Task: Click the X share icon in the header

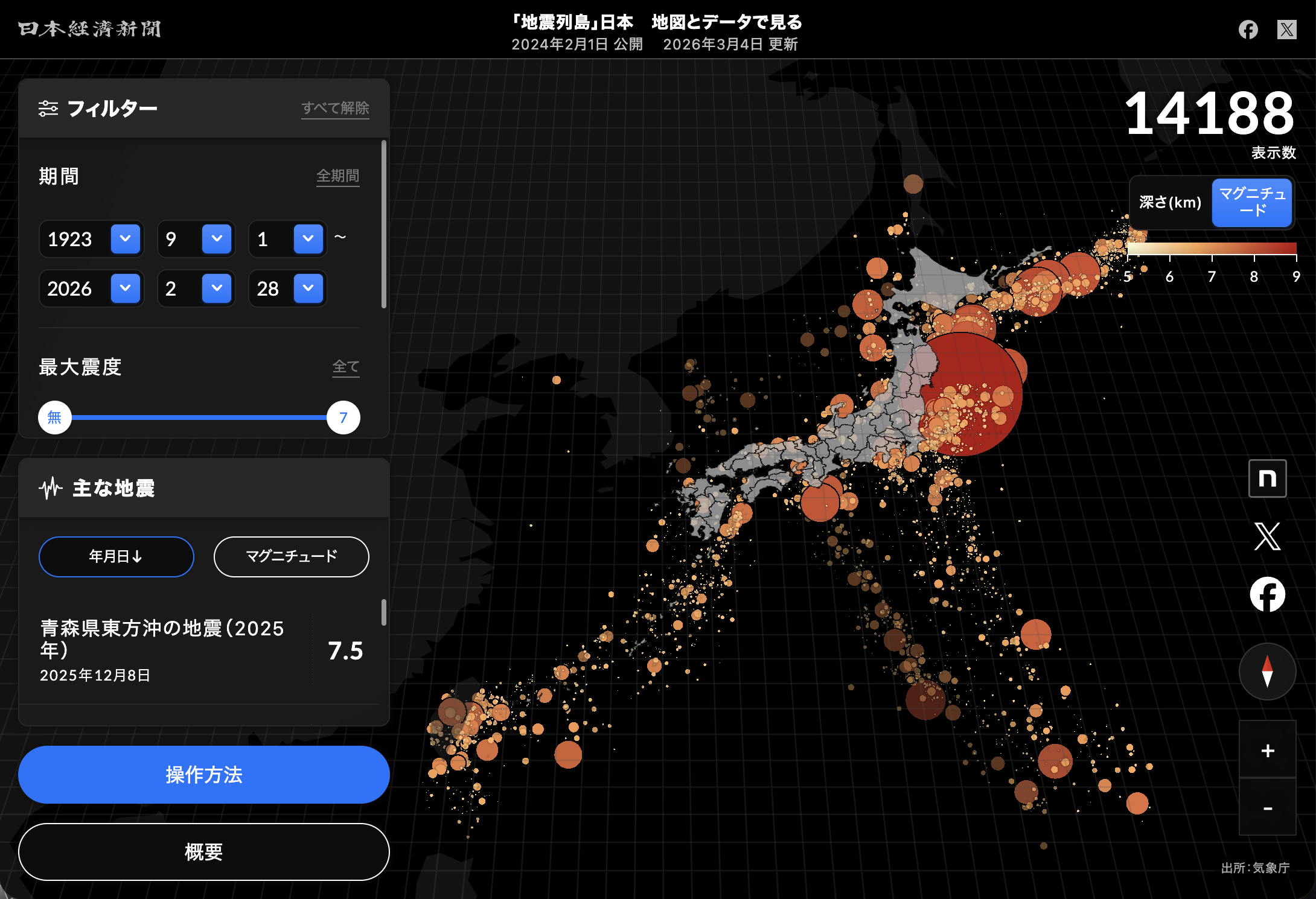Action: [1286, 30]
